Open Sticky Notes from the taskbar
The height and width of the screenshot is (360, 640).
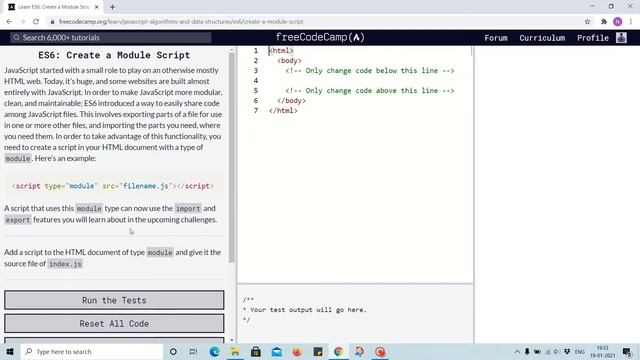coord(318,351)
